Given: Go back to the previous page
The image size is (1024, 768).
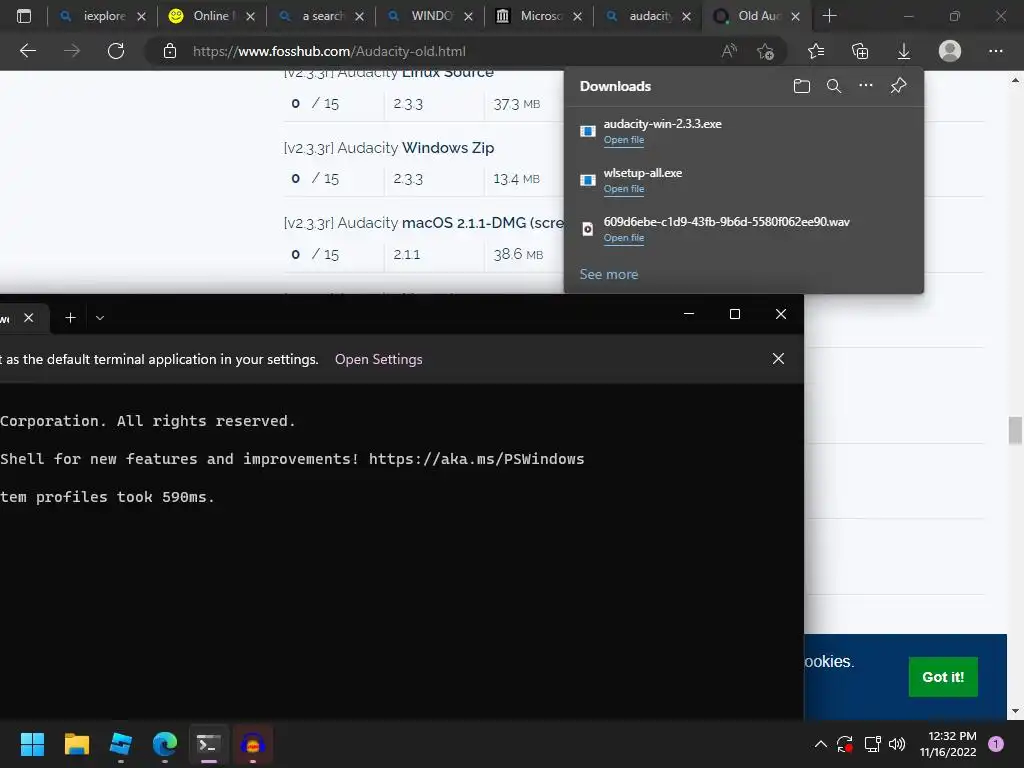Looking at the screenshot, I should tap(28, 51).
